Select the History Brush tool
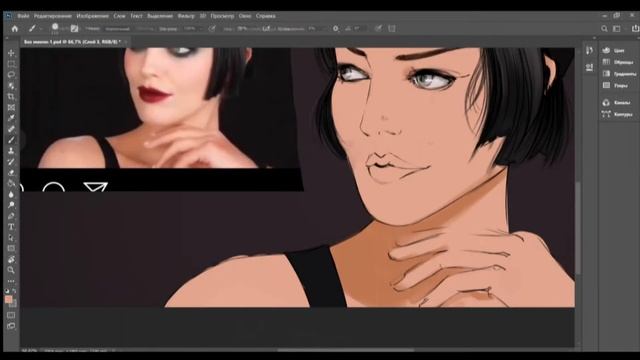The image size is (640, 360). coord(11,162)
